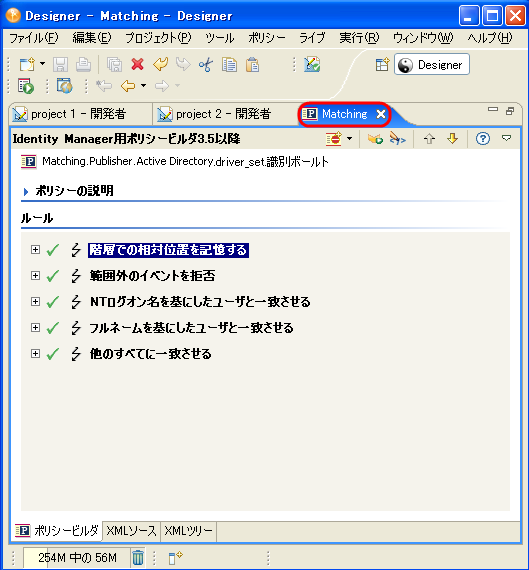Click the fast view icon in status bar
This screenshot has width=529, height=570.
pos(175,557)
